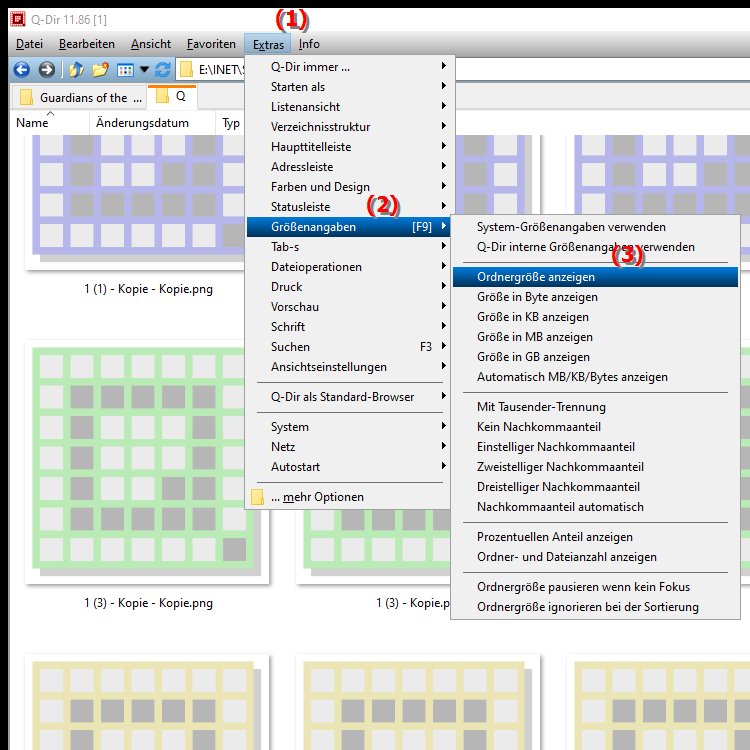Click the new folder icon with star
This screenshot has width=750, height=750.
[x=100, y=70]
